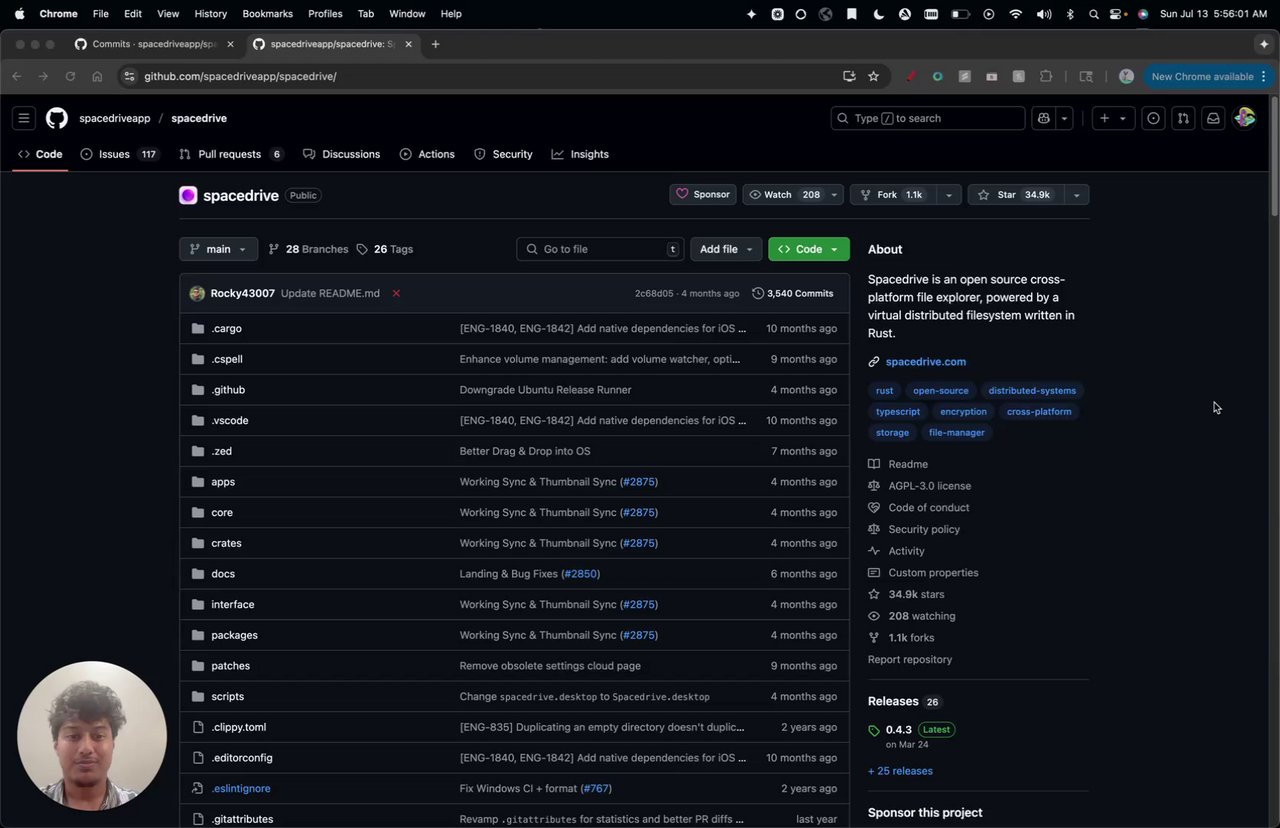1280x828 pixels.
Task: Open the .editorconfig file
Action: click(x=242, y=758)
